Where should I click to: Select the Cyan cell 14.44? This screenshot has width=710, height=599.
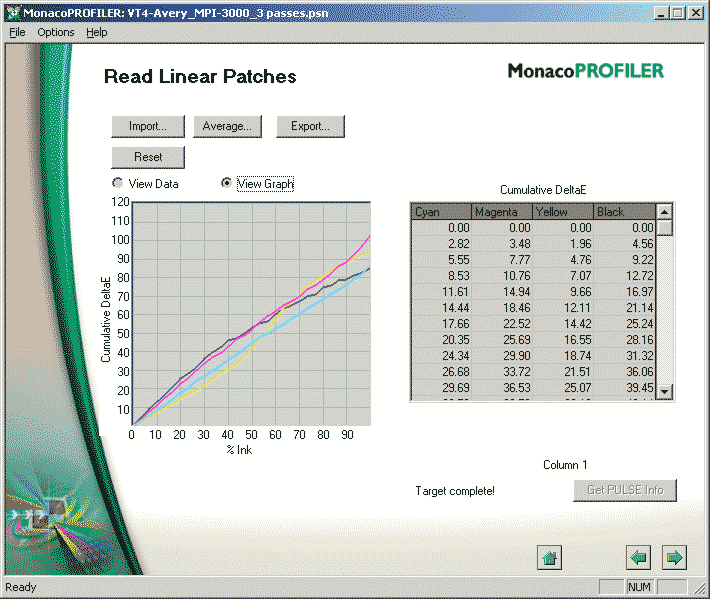click(x=441, y=308)
